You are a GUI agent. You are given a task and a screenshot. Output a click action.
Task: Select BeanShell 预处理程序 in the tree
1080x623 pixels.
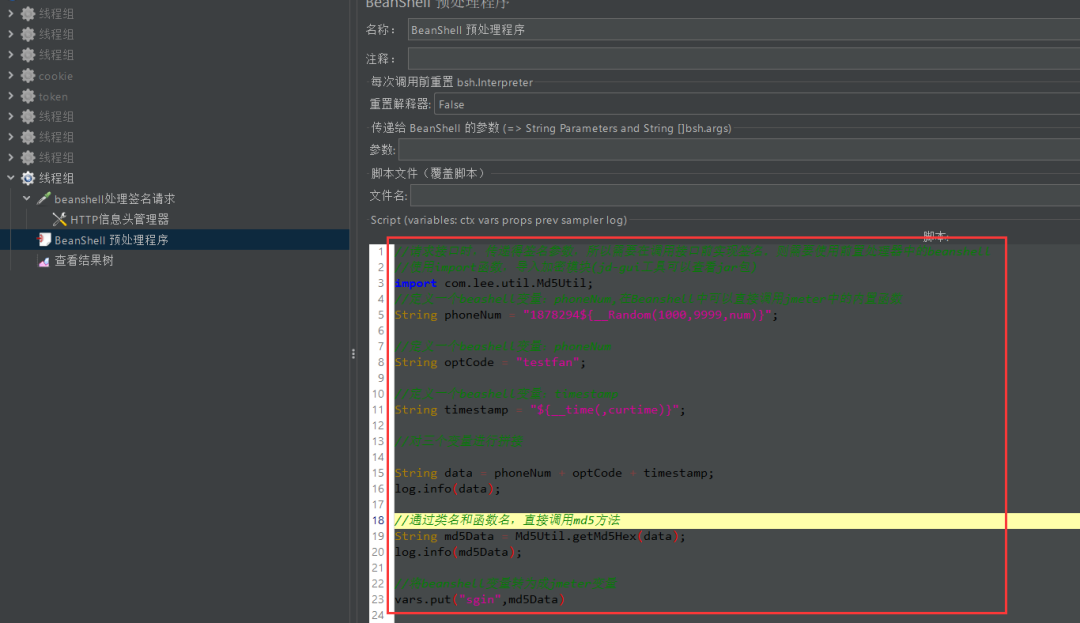click(111, 240)
